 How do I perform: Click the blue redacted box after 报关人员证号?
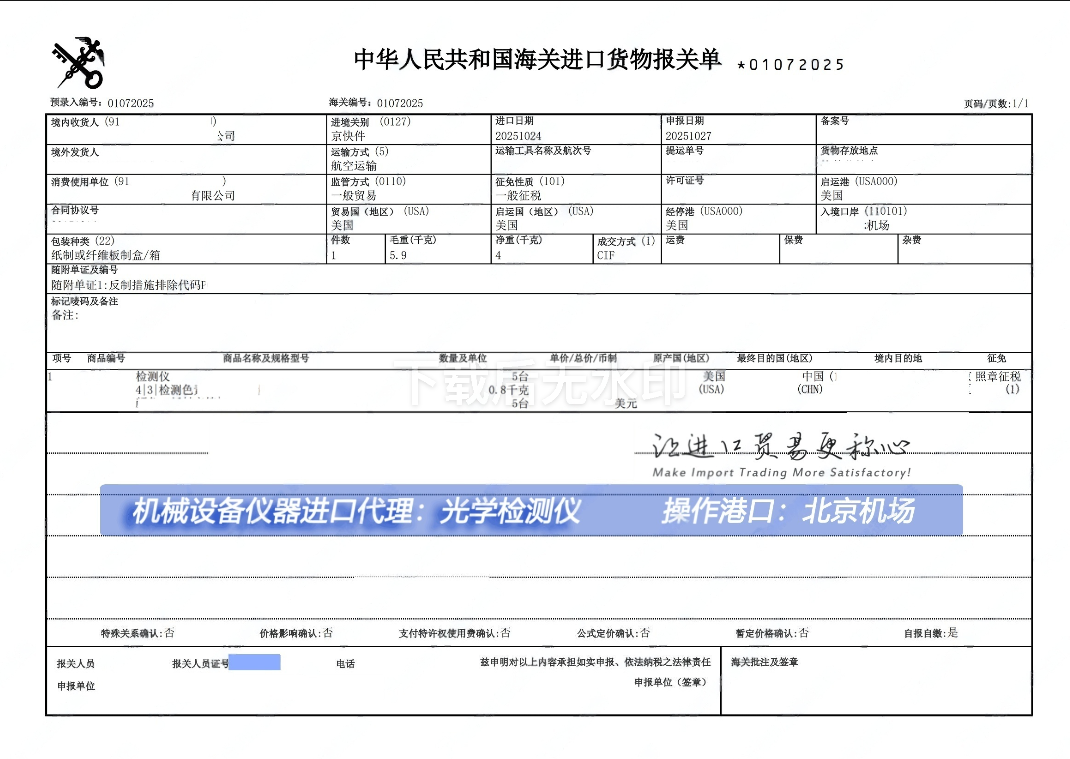(x=255, y=662)
